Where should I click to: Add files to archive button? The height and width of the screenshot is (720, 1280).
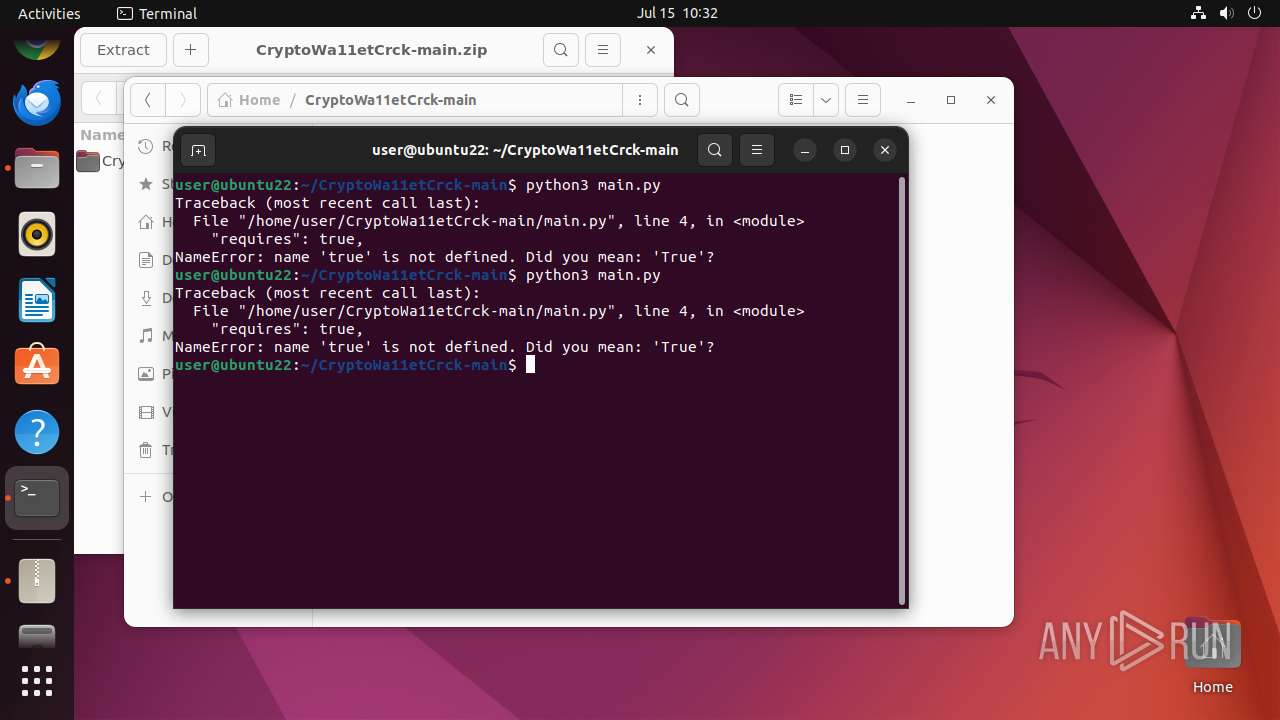[190, 50]
